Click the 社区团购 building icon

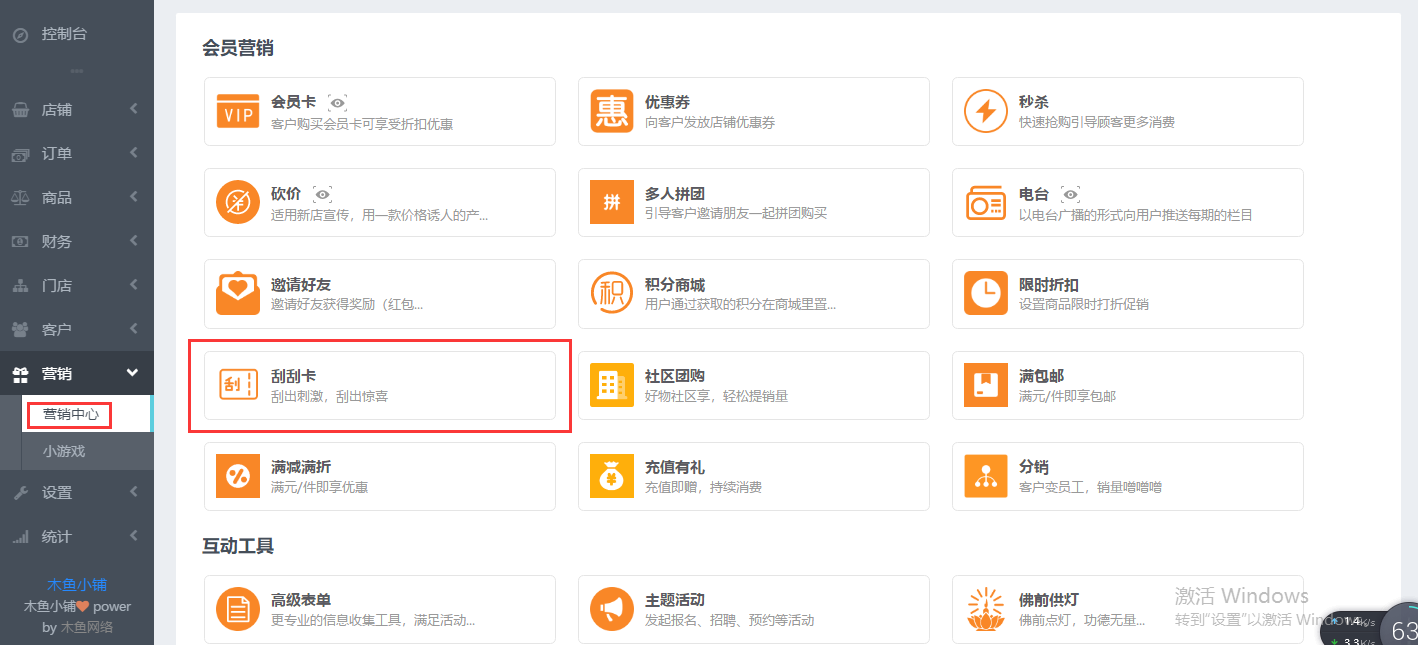coord(612,385)
